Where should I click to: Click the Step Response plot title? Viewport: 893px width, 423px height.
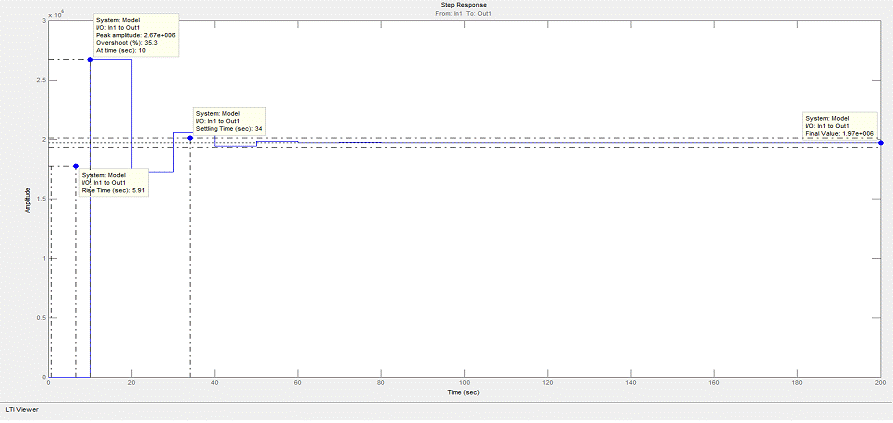[x=463, y=5]
